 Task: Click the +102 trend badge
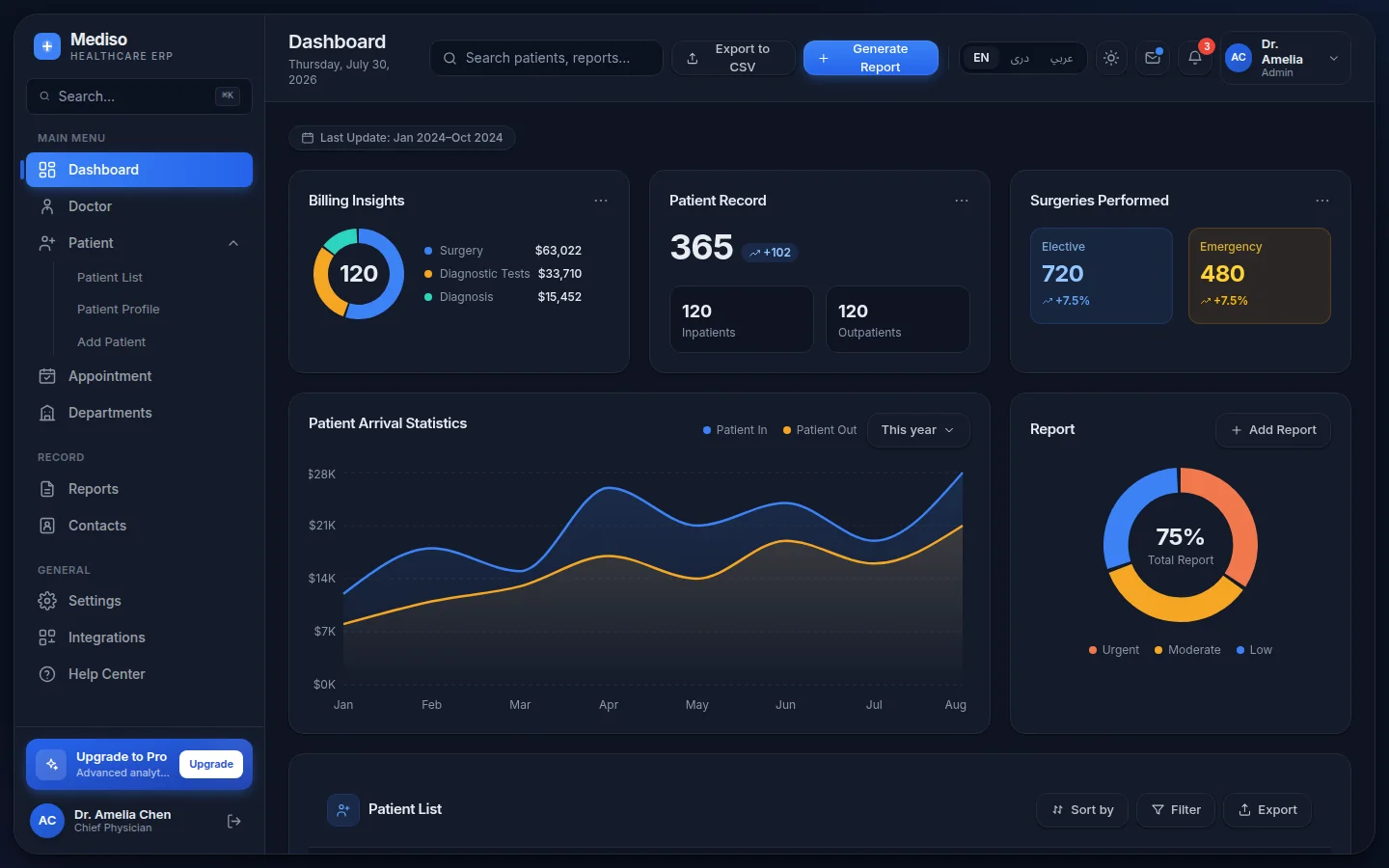pyautogui.click(x=770, y=253)
